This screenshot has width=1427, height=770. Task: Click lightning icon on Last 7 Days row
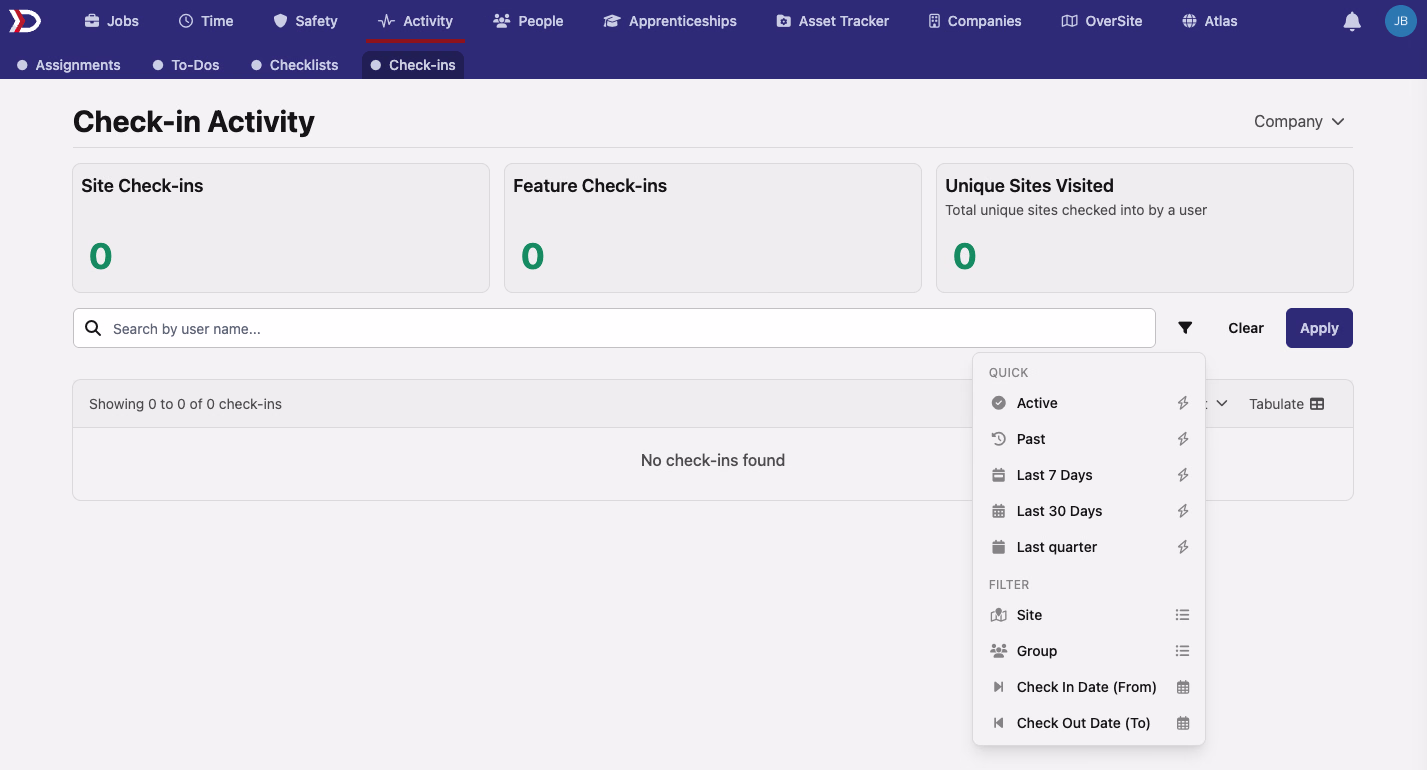point(1183,475)
